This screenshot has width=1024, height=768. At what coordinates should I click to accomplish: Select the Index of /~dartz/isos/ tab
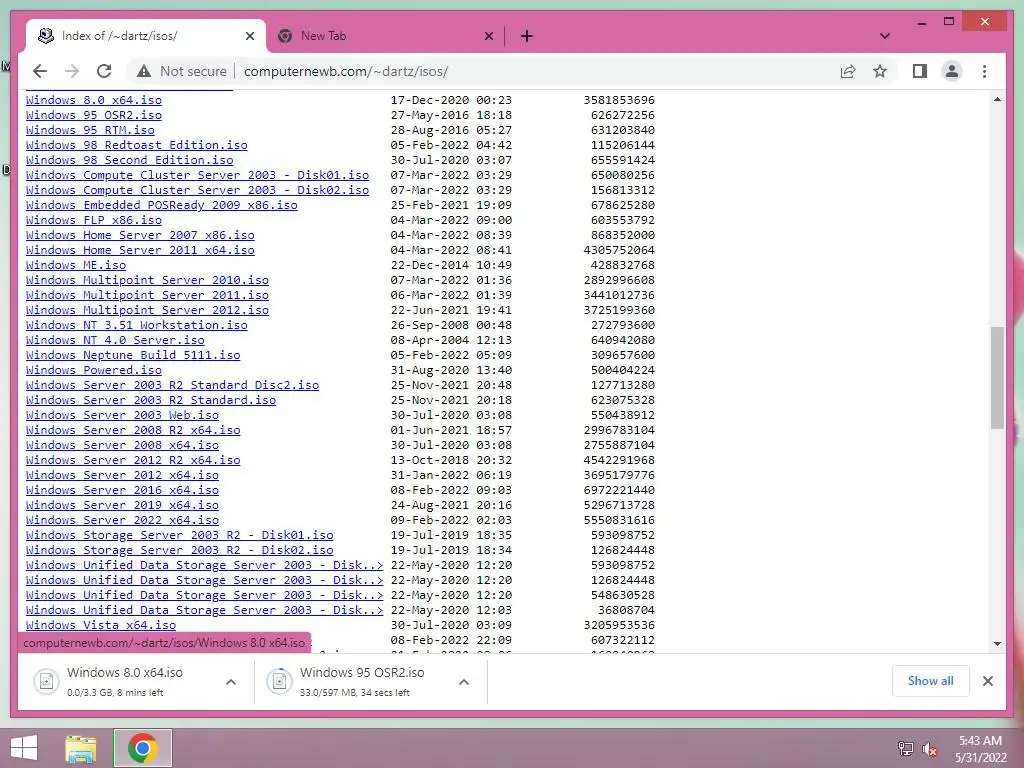[x=146, y=36]
